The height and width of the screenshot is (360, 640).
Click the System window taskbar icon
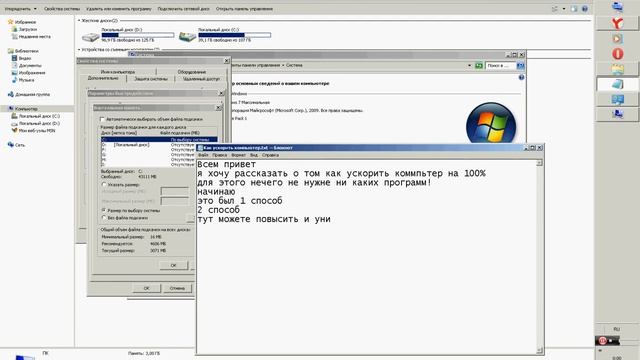(x=617, y=99)
